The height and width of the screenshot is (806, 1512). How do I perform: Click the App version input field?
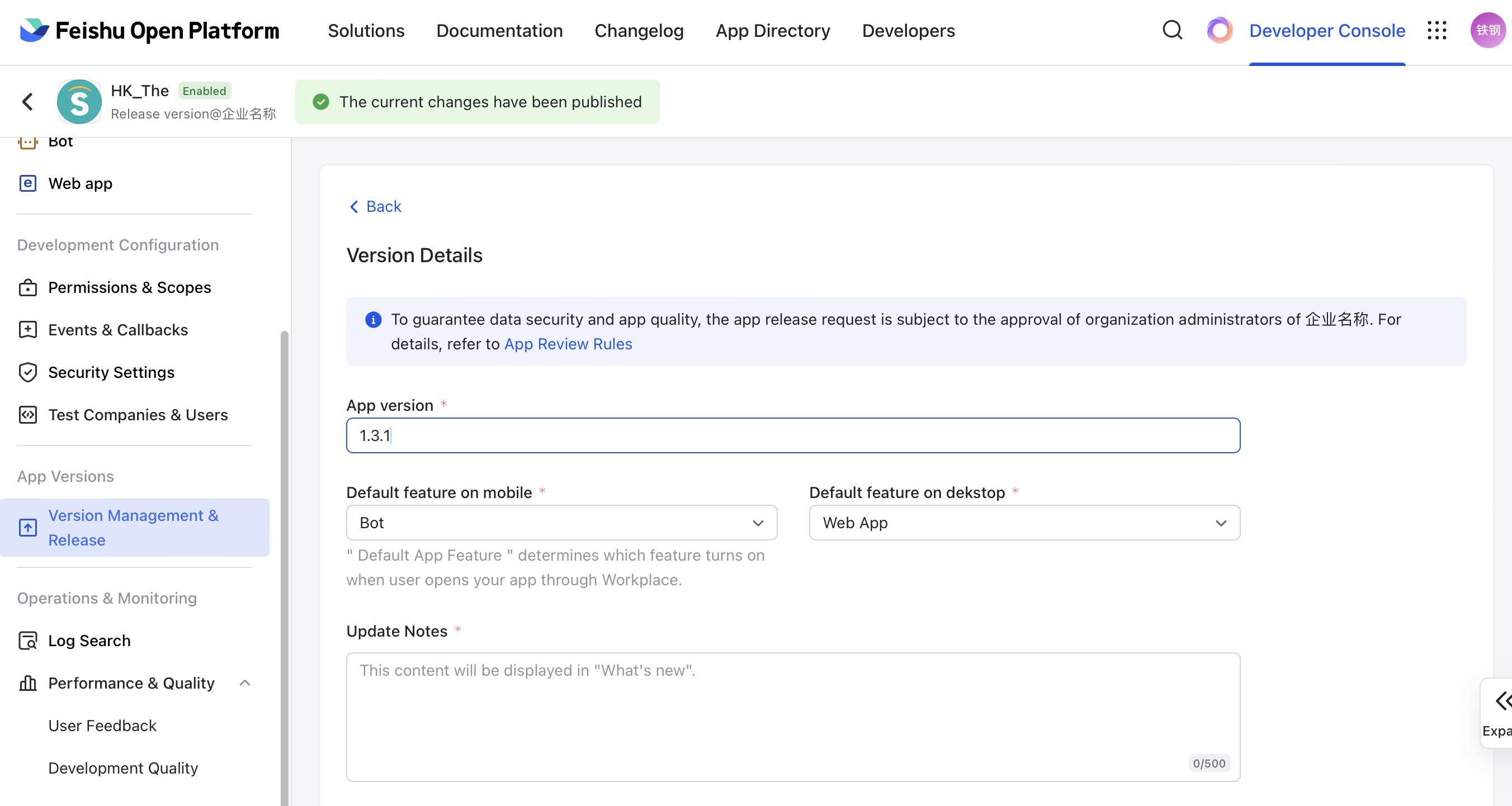click(793, 435)
